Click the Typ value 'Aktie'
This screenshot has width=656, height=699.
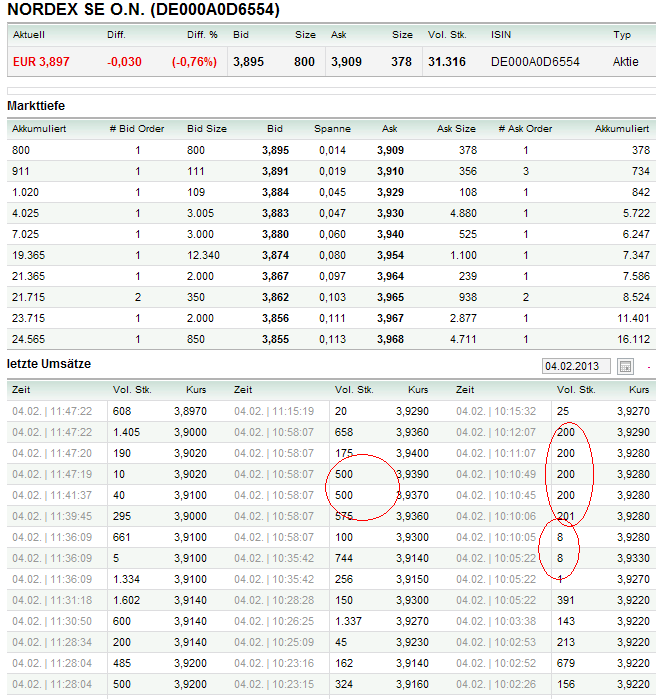tap(625, 62)
